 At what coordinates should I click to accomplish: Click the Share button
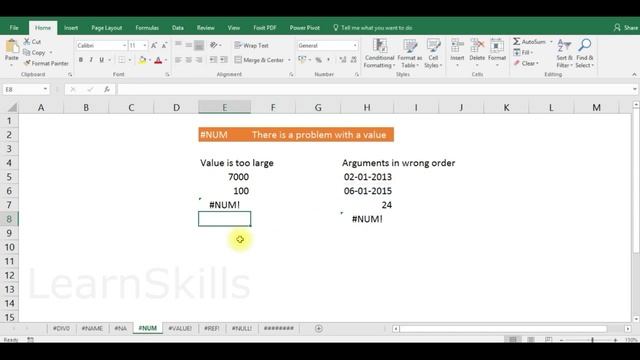[625, 28]
